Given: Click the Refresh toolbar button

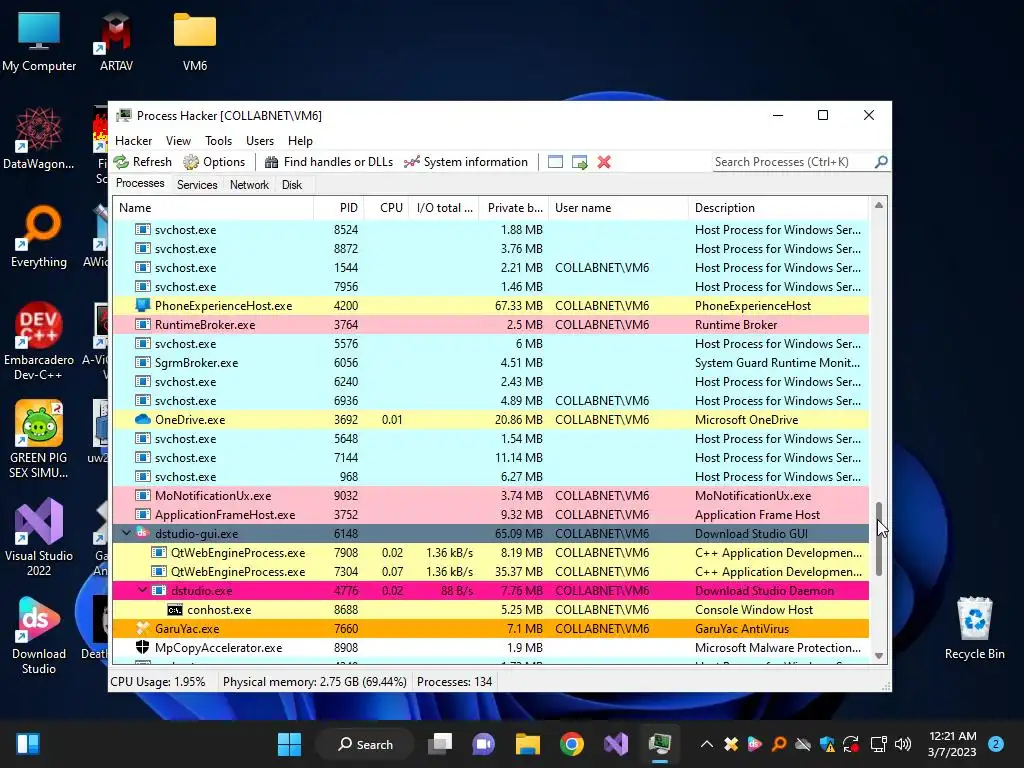Looking at the screenshot, I should [142, 162].
